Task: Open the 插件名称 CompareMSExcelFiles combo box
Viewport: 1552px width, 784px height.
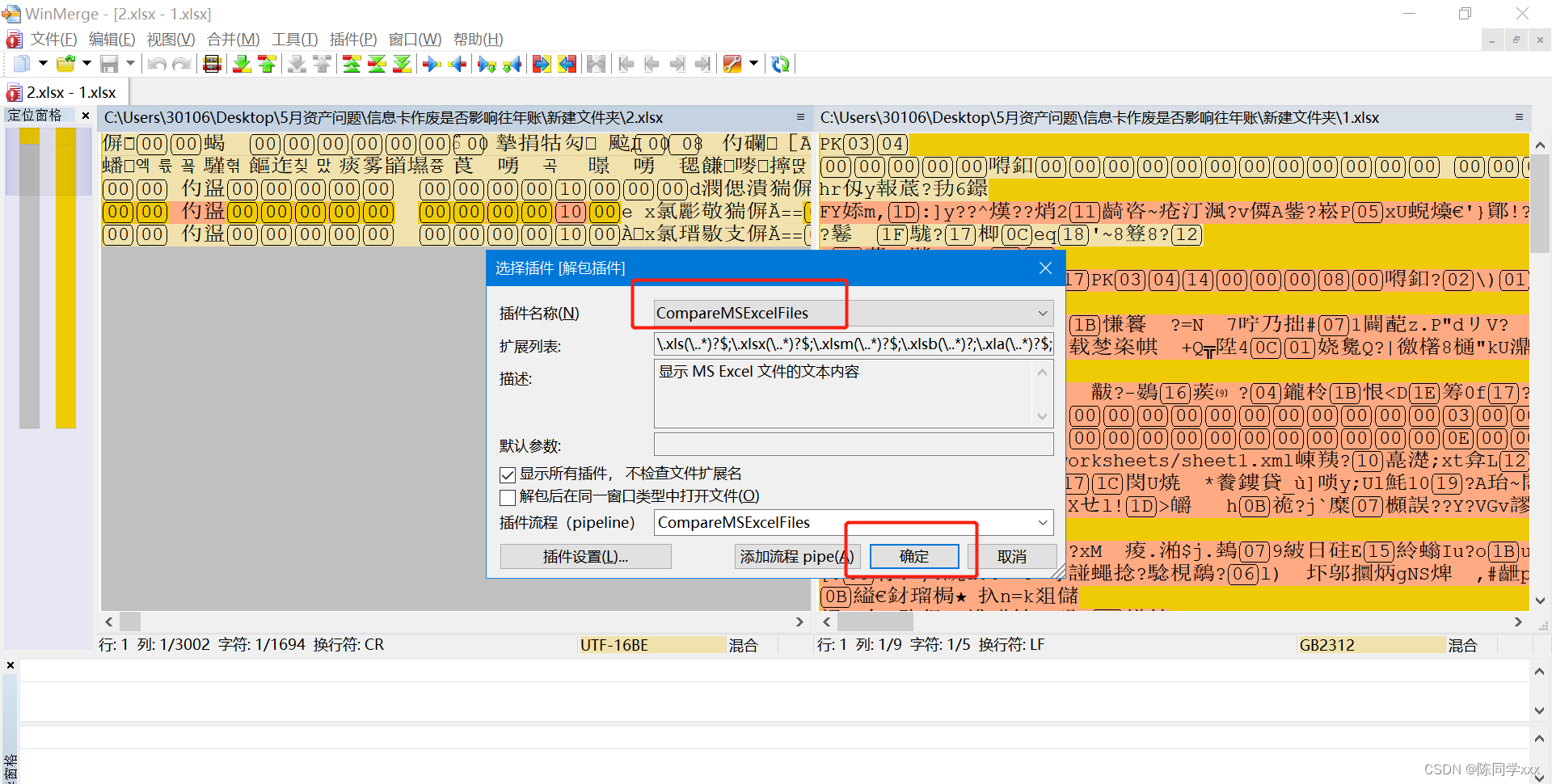Action: (x=854, y=313)
